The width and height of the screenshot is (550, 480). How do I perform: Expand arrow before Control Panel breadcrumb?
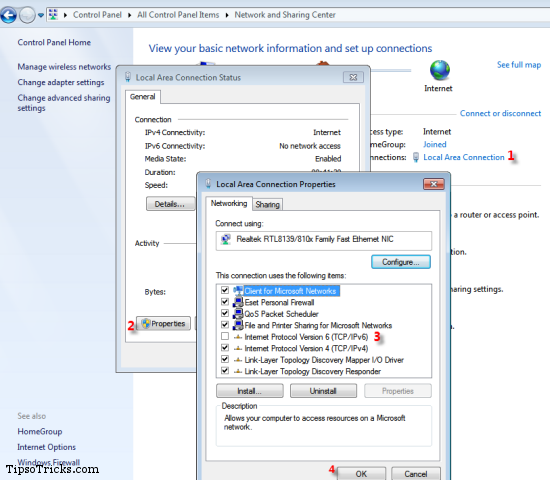(65, 15)
